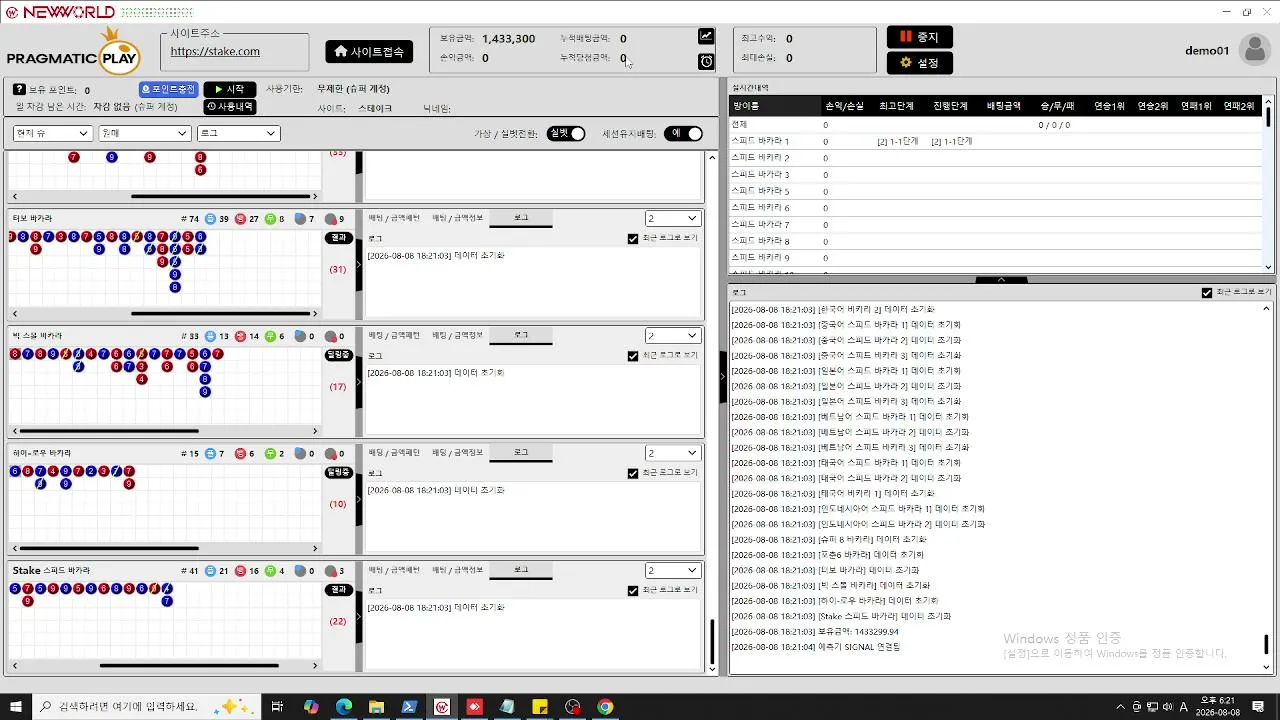Viewport: 1280px width, 720px height.
Task: Select 배팅 / 금액패턴 tab in 빅 스몰 바카라 panel
Action: coord(394,335)
